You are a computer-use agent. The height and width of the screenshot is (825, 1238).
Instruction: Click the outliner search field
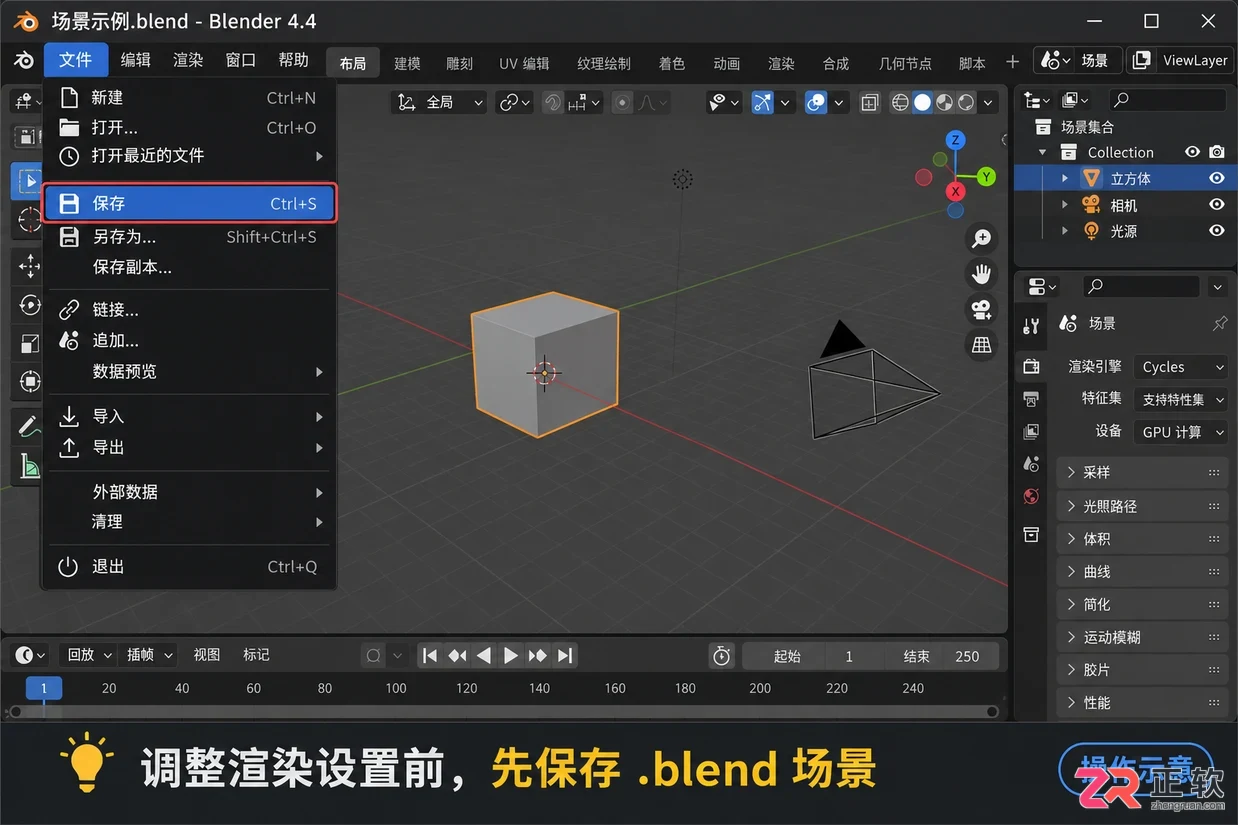point(1169,100)
